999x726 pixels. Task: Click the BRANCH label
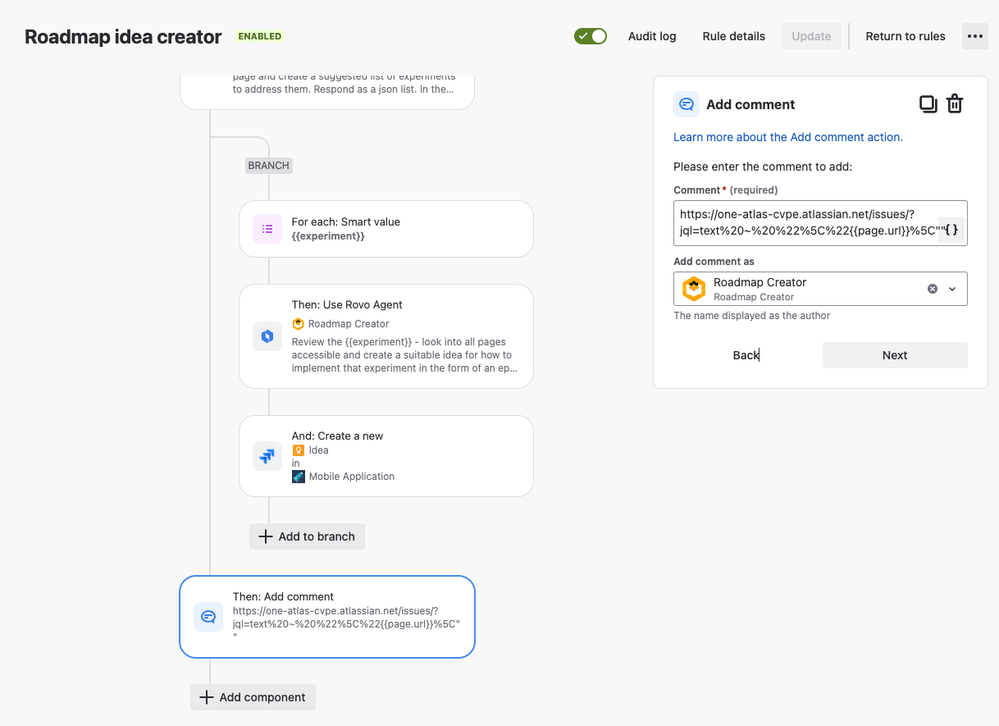(x=269, y=166)
